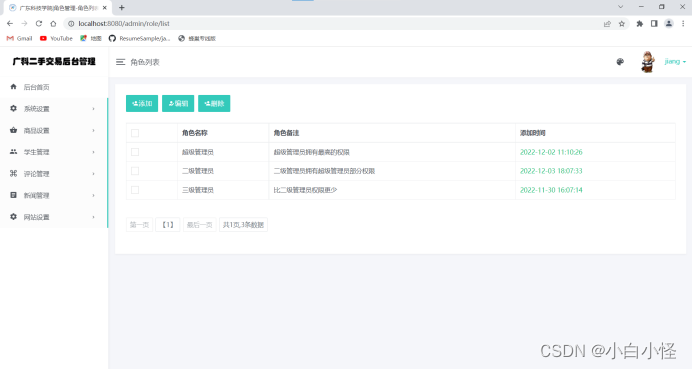The height and width of the screenshot is (369, 692).
Task: Click the share page icon in address bar
Action: click(x=607, y=24)
